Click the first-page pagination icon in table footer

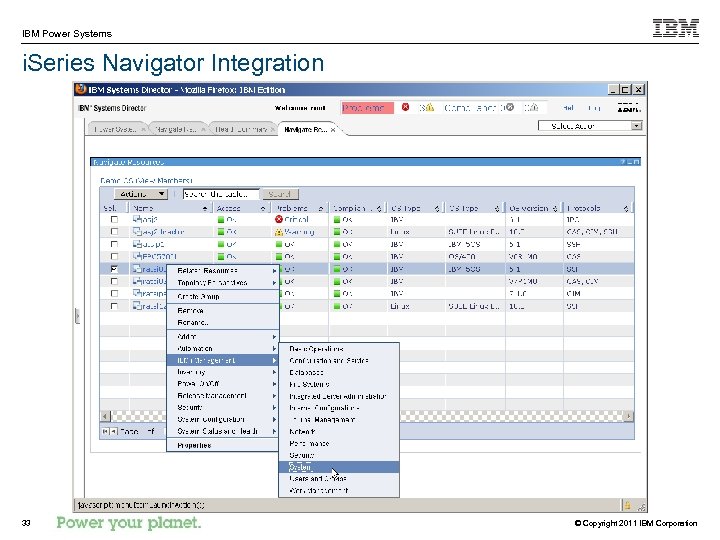pyautogui.click(x=105, y=432)
